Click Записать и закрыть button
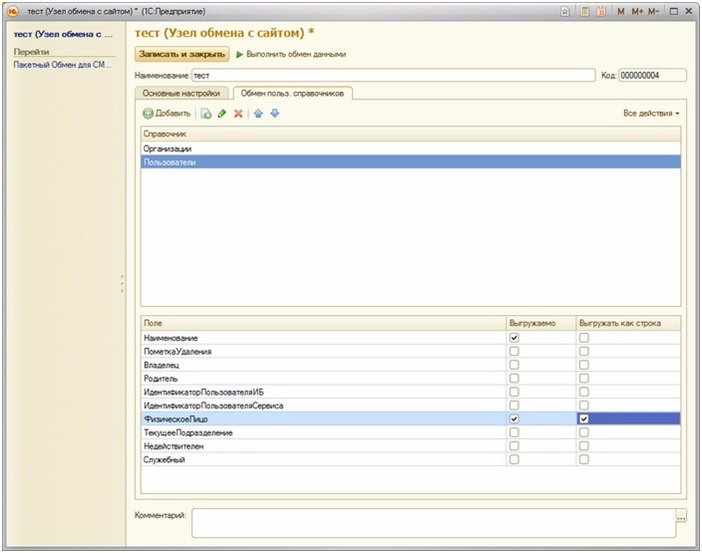The image size is (702, 553). coord(182,54)
